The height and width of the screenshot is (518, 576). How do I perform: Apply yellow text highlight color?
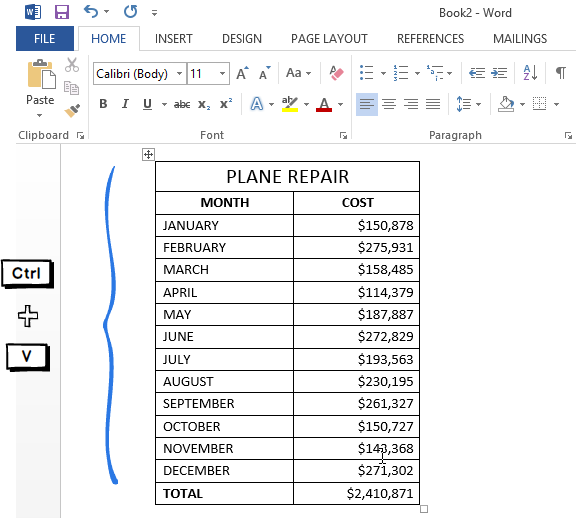click(x=290, y=104)
